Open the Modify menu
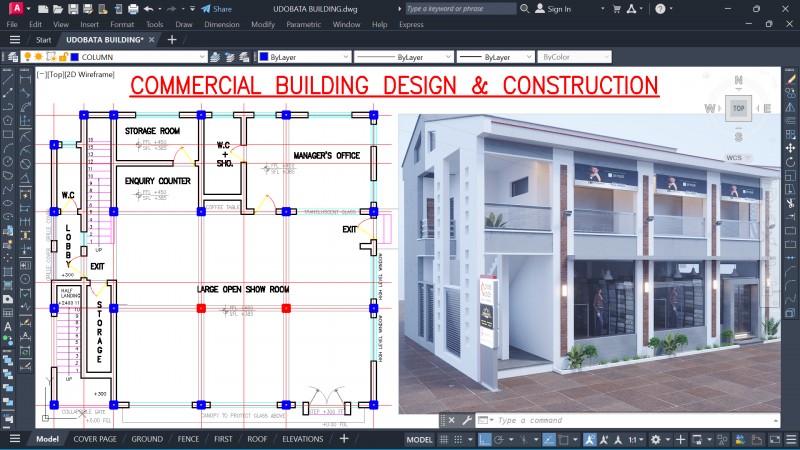This screenshot has height=450, width=800. click(x=263, y=24)
